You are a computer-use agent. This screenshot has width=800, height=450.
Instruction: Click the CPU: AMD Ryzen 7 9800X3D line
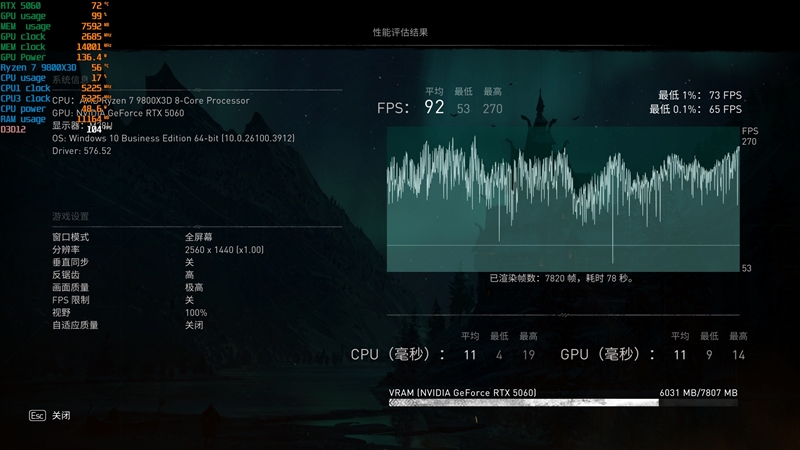coord(151,101)
